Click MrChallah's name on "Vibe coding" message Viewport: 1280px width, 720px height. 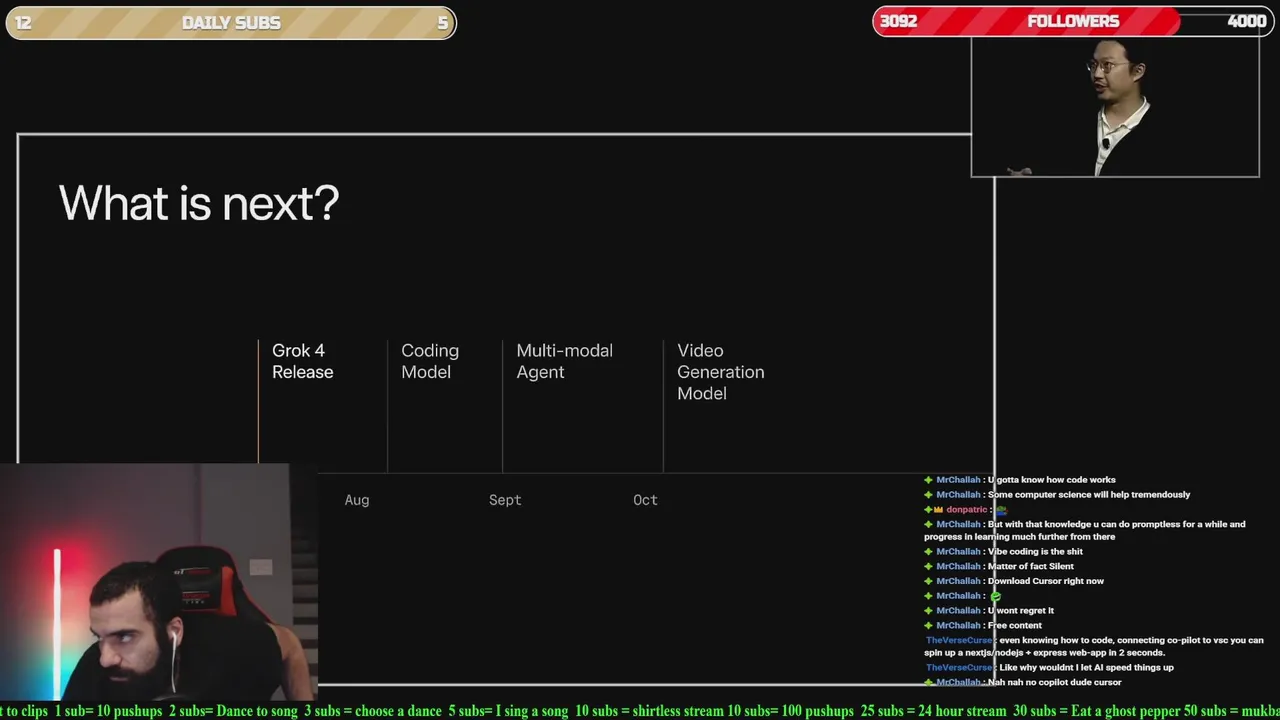coord(958,552)
